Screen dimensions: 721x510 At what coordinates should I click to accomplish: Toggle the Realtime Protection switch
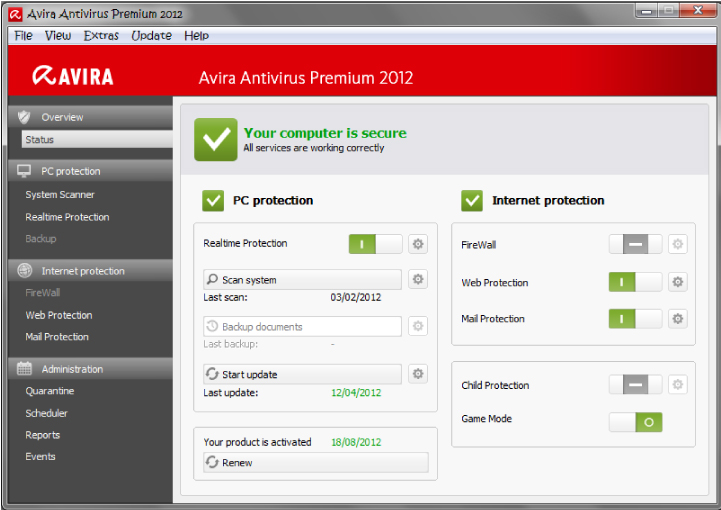(x=375, y=244)
